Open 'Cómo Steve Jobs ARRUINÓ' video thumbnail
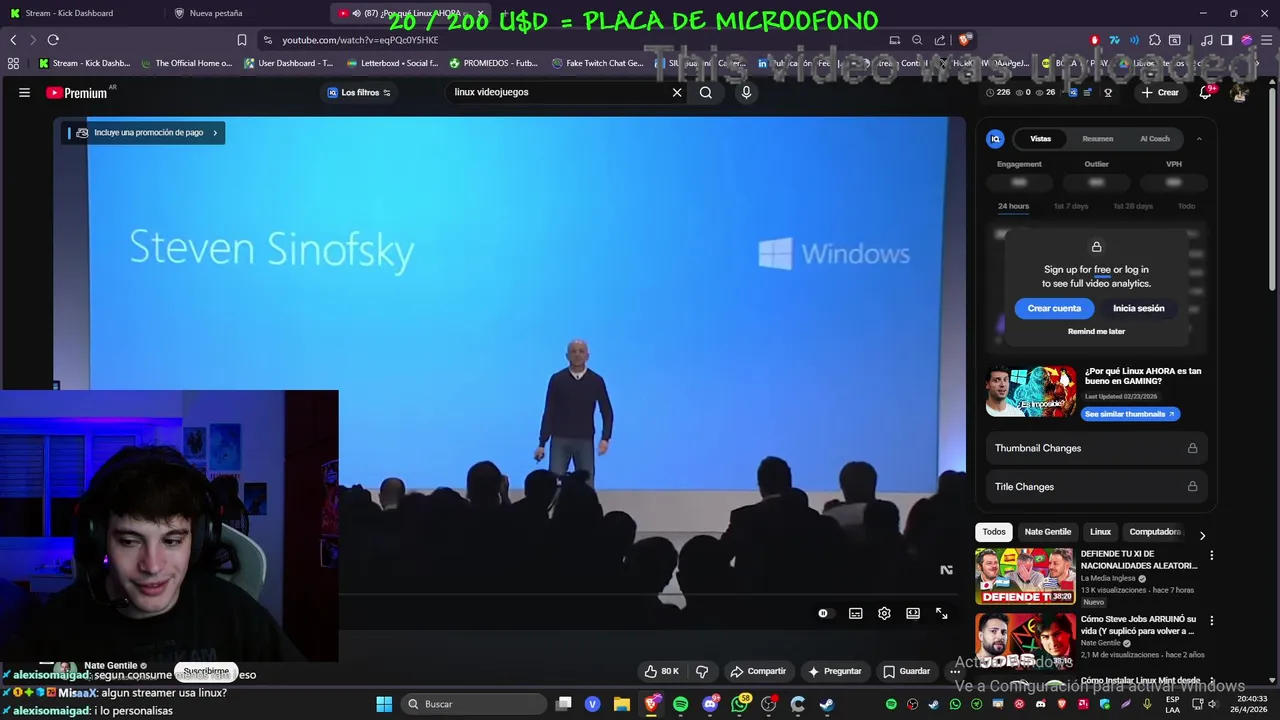1280x720 pixels. coord(1025,640)
